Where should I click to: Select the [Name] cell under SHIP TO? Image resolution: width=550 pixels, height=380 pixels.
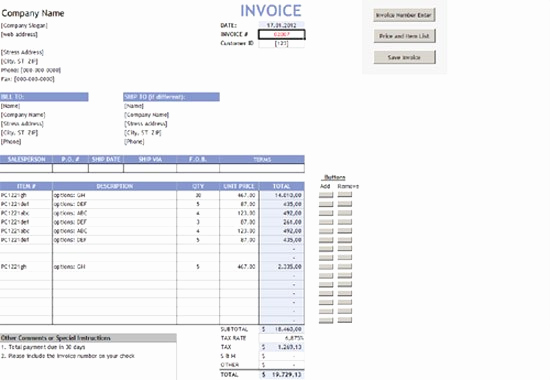coord(134,106)
